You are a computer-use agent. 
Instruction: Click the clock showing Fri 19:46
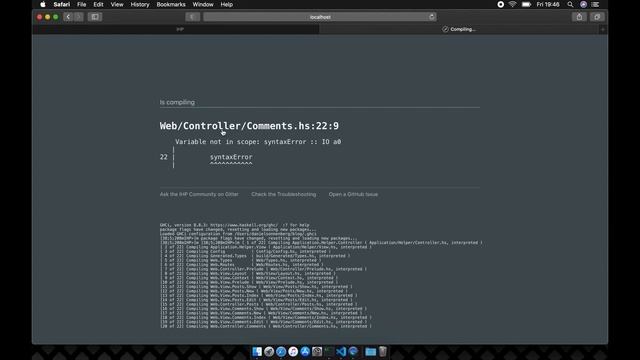pos(548,4)
